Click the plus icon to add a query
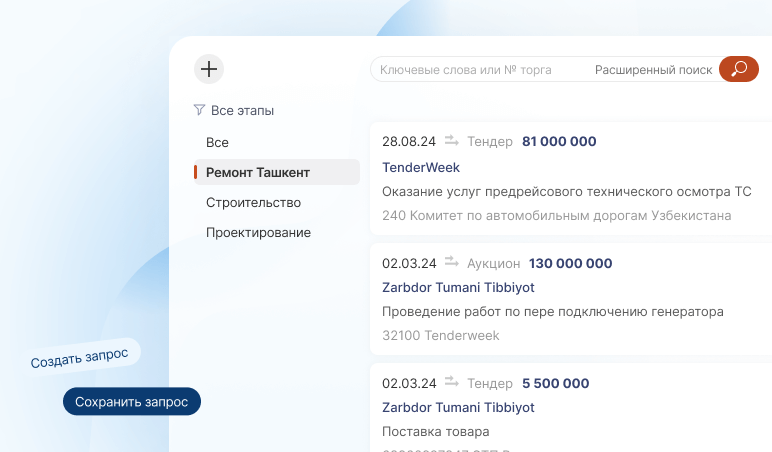Image resolution: width=772 pixels, height=452 pixels. click(208, 69)
